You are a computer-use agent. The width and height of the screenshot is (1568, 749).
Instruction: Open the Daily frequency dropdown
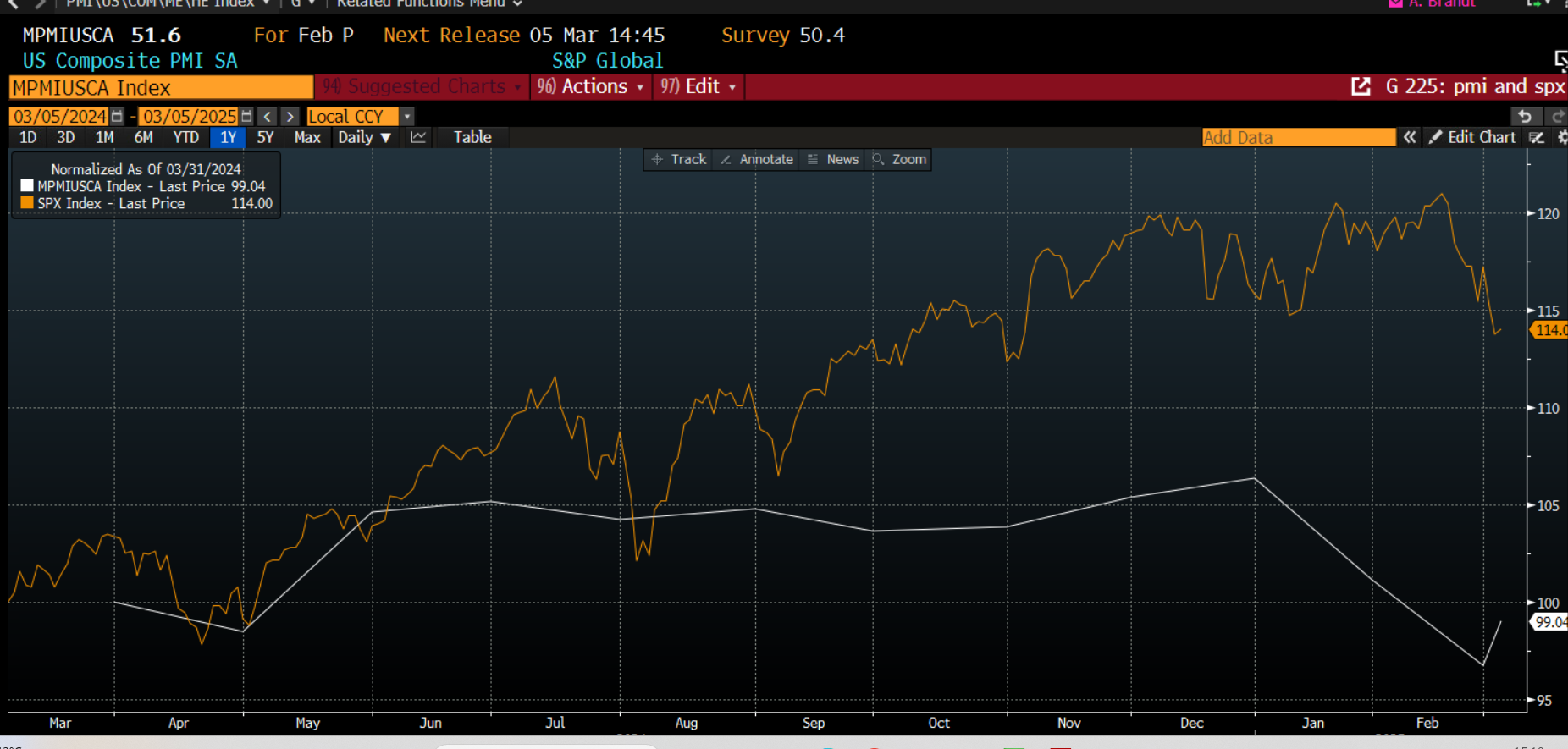pyautogui.click(x=364, y=137)
